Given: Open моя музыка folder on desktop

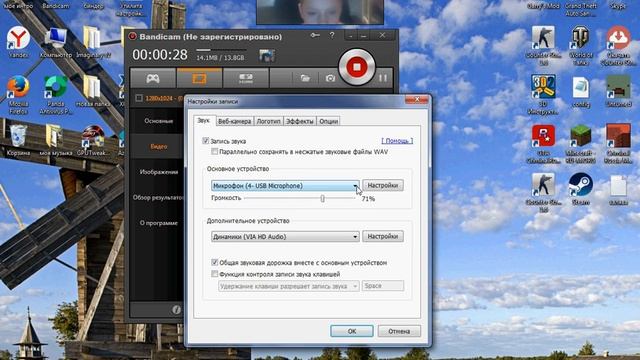Looking at the screenshot, I should (x=56, y=140).
